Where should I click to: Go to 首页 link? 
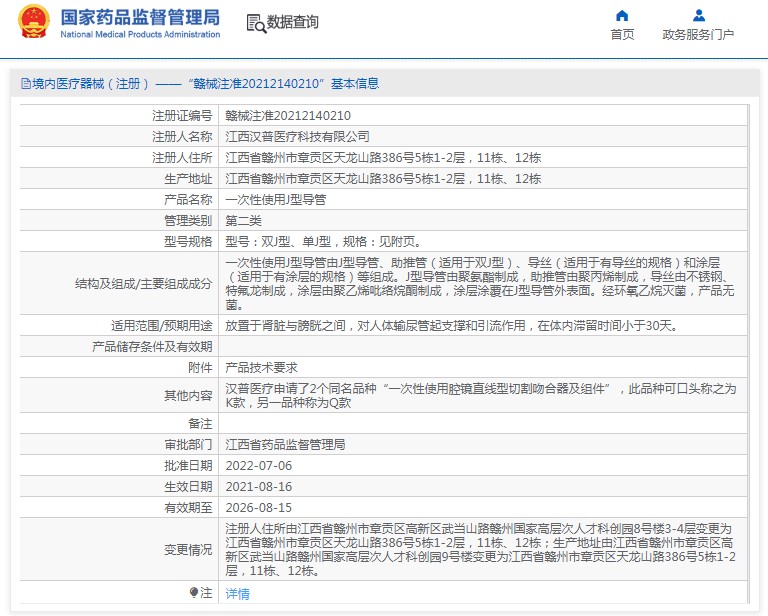[x=622, y=35]
